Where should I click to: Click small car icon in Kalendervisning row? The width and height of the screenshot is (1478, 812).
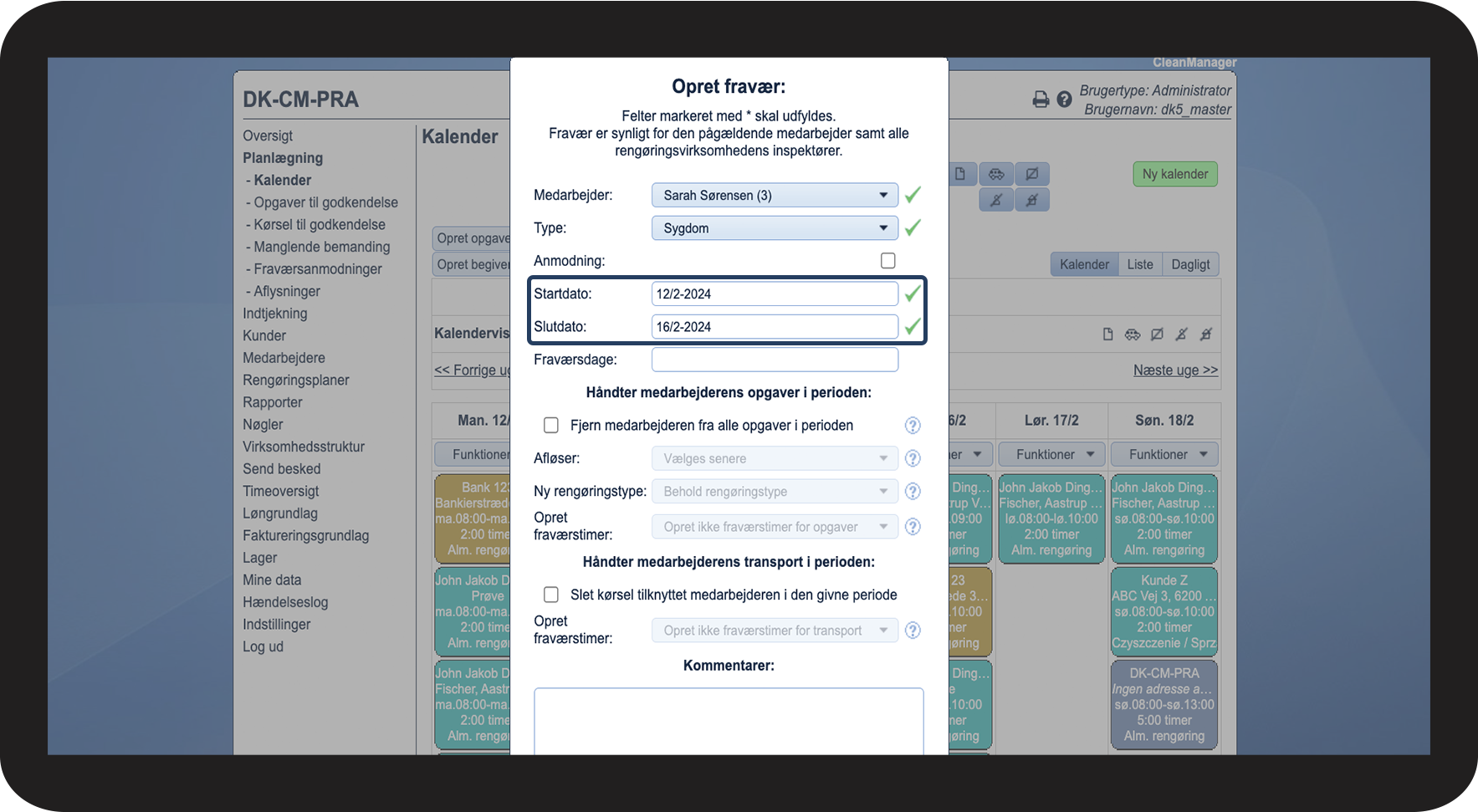(x=1133, y=335)
